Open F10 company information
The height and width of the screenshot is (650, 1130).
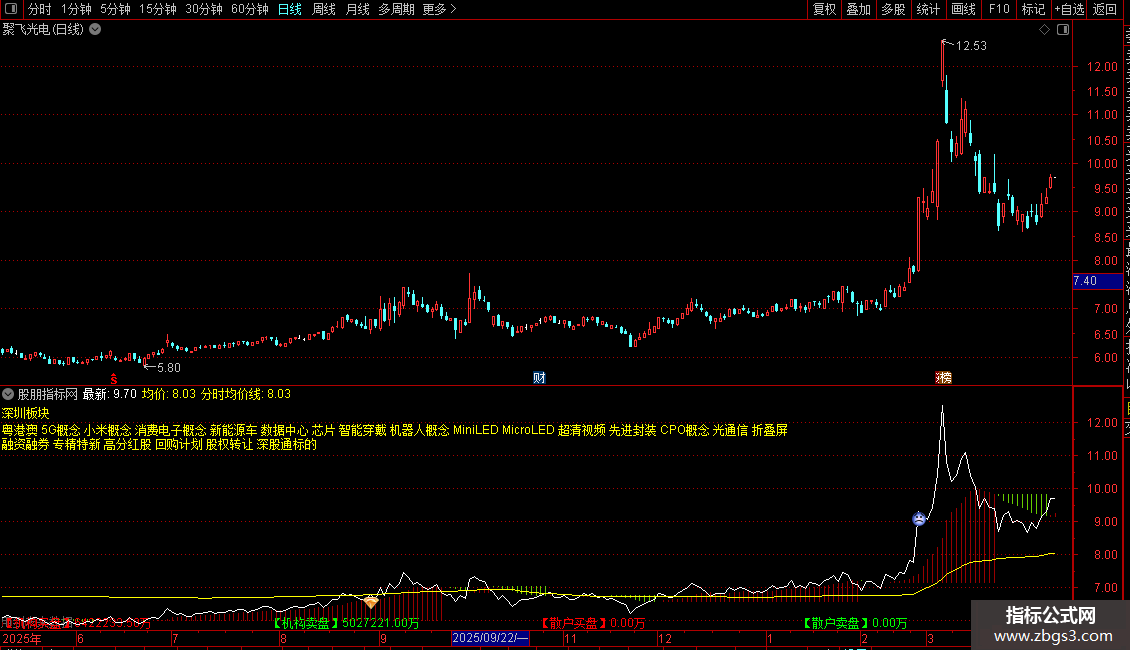point(999,9)
